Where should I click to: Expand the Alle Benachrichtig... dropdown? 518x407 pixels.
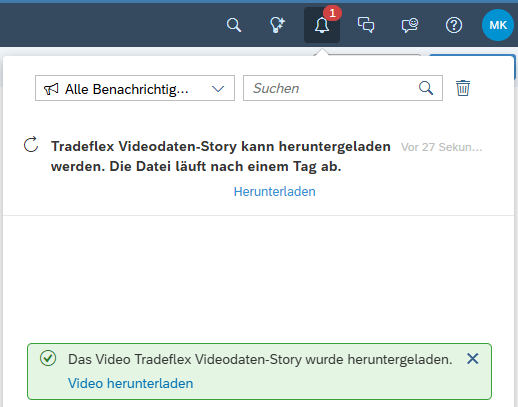pos(135,88)
